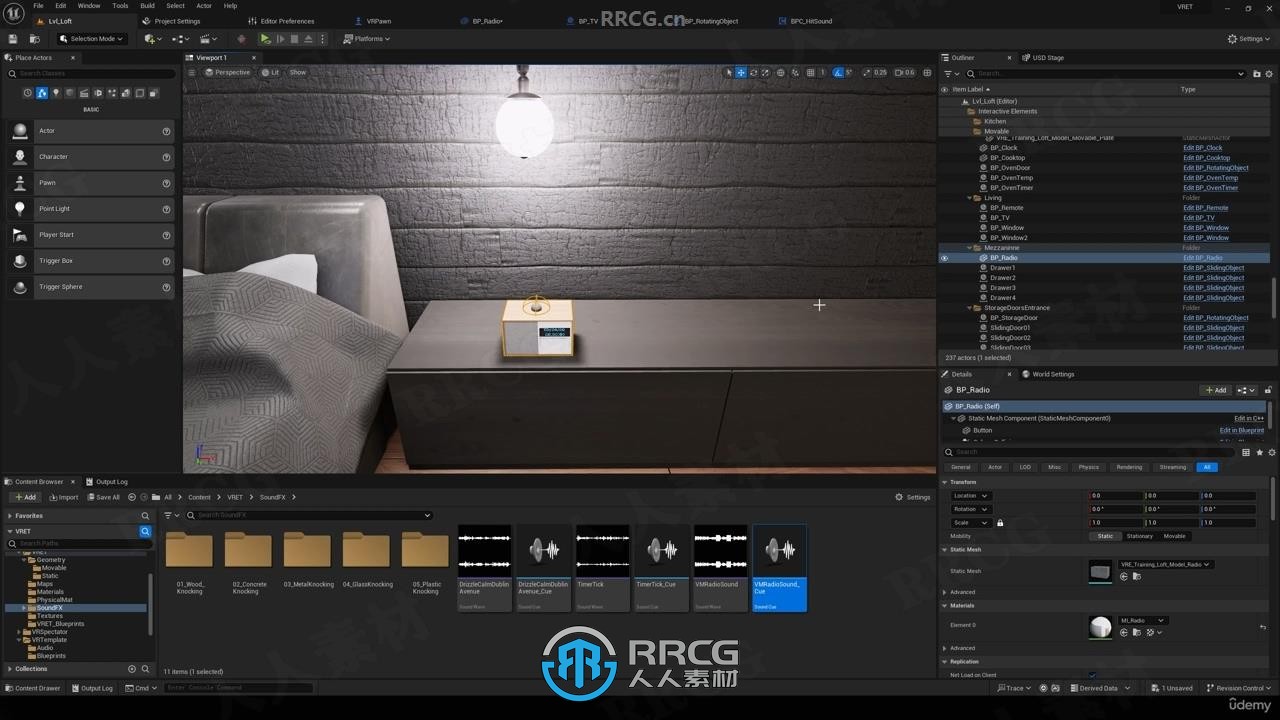Toggle visibility eye for BP_Radio in Outliner

(944, 258)
